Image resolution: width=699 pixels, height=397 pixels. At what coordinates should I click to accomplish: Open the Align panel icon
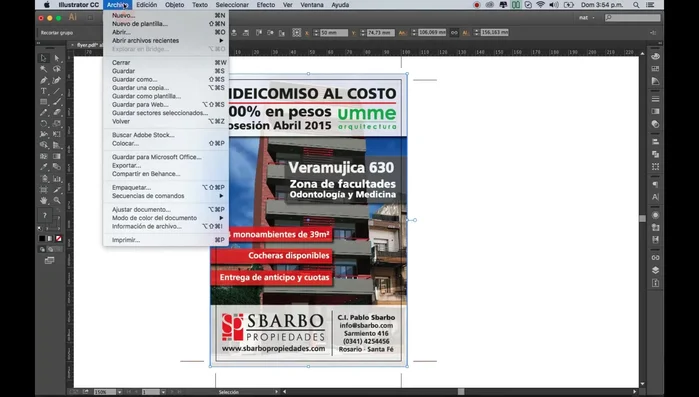click(655, 142)
